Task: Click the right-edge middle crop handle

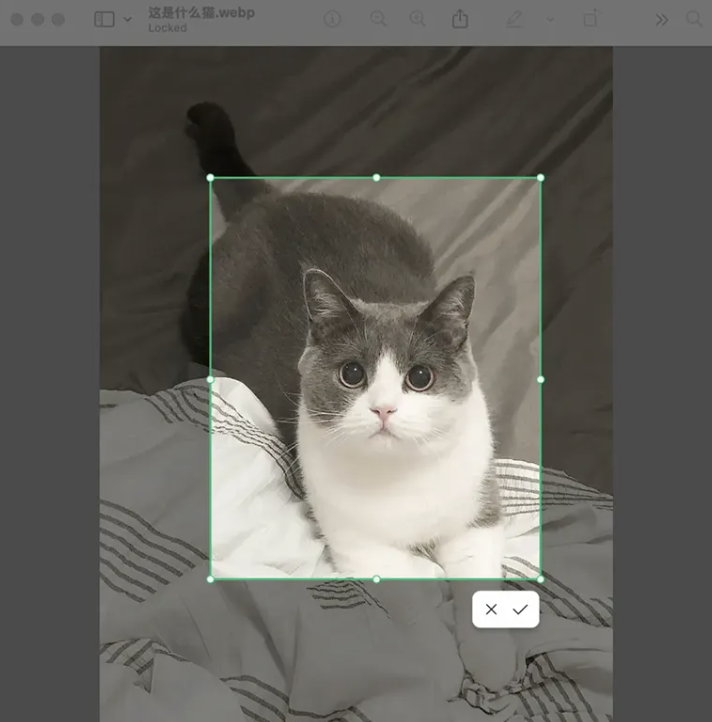Action: point(541,379)
